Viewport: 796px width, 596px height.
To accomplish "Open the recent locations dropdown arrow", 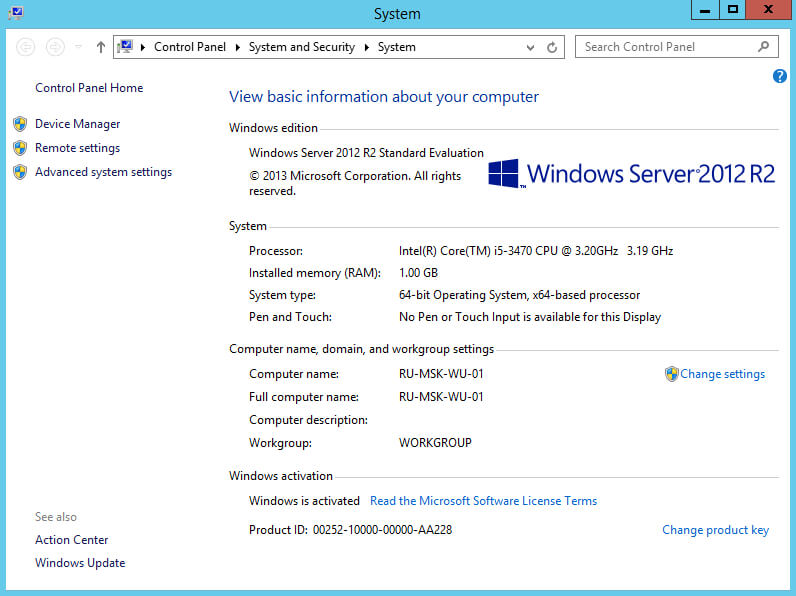I will tap(78, 47).
